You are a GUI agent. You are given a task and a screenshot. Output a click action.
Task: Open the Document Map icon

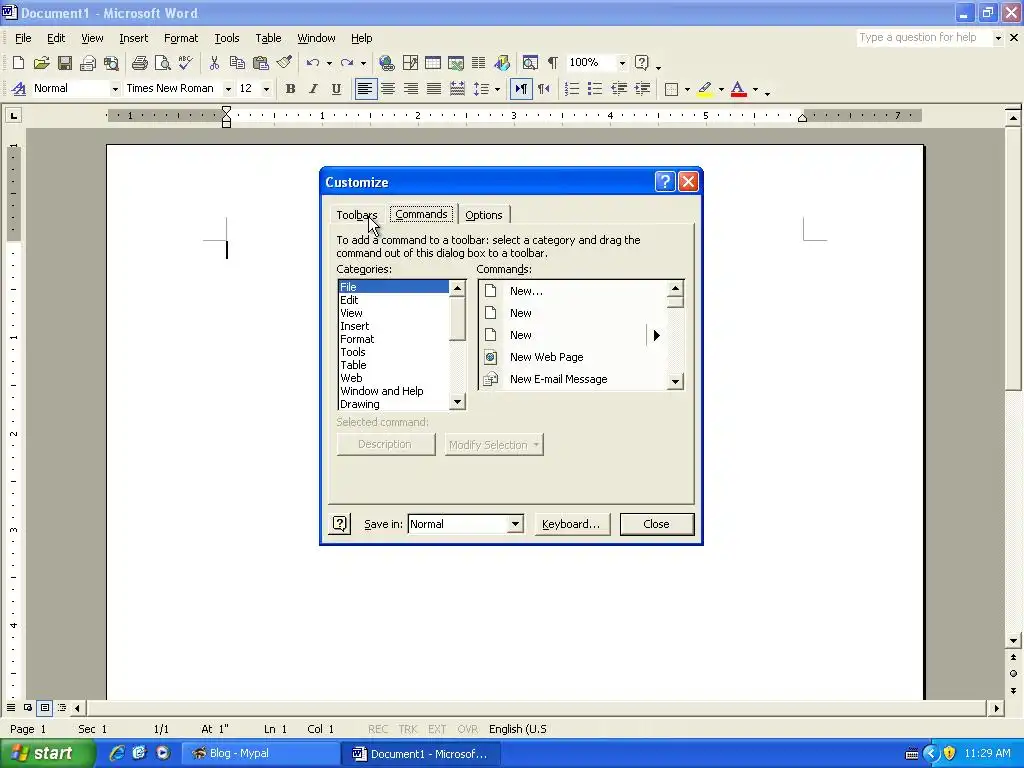pyautogui.click(x=530, y=63)
